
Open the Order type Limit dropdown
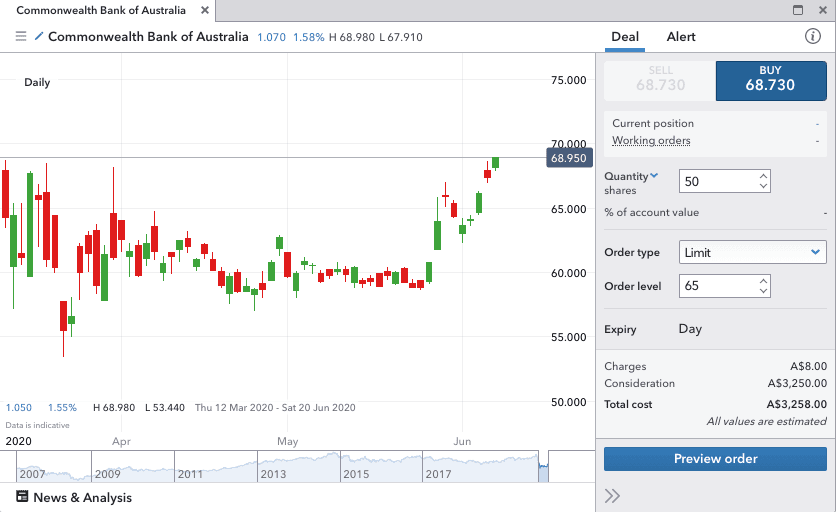pyautogui.click(x=752, y=252)
